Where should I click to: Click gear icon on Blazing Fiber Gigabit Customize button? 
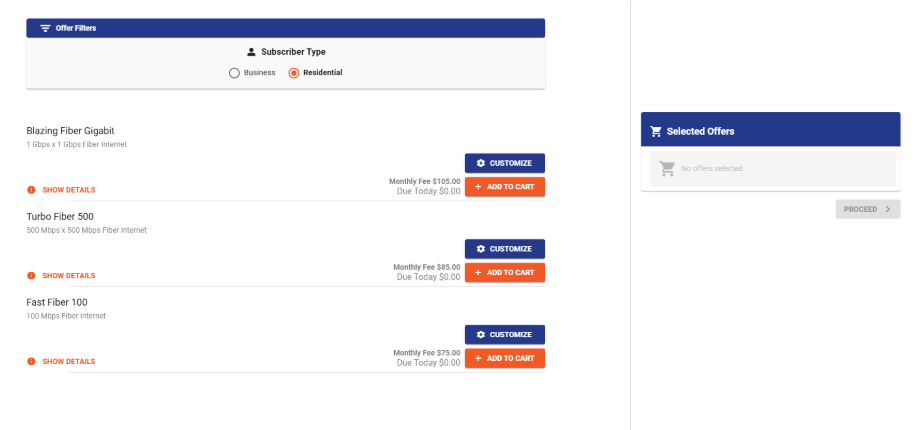[480, 163]
